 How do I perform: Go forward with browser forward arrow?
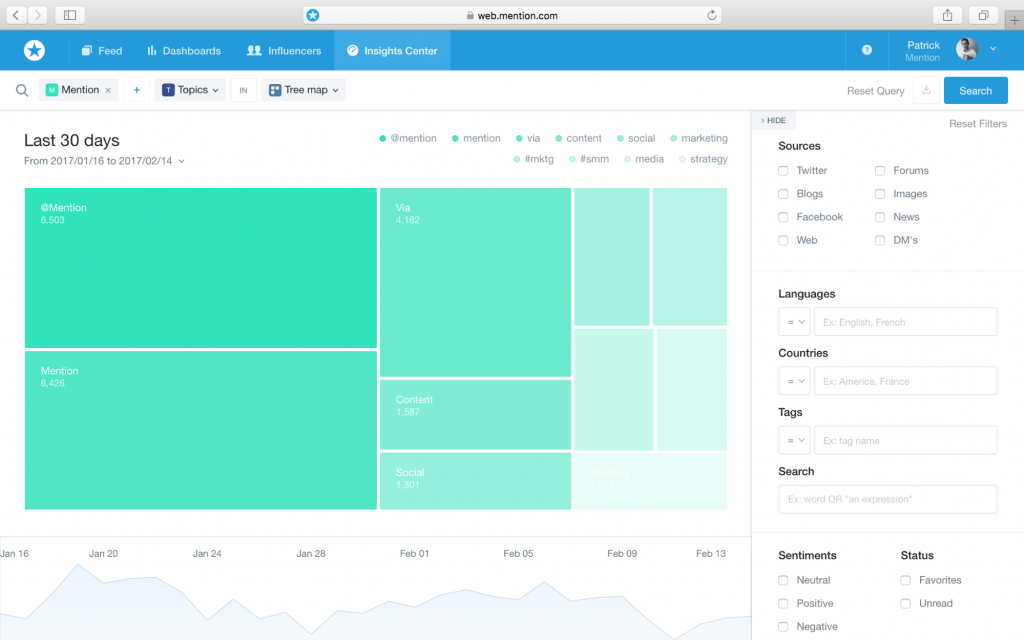38,15
